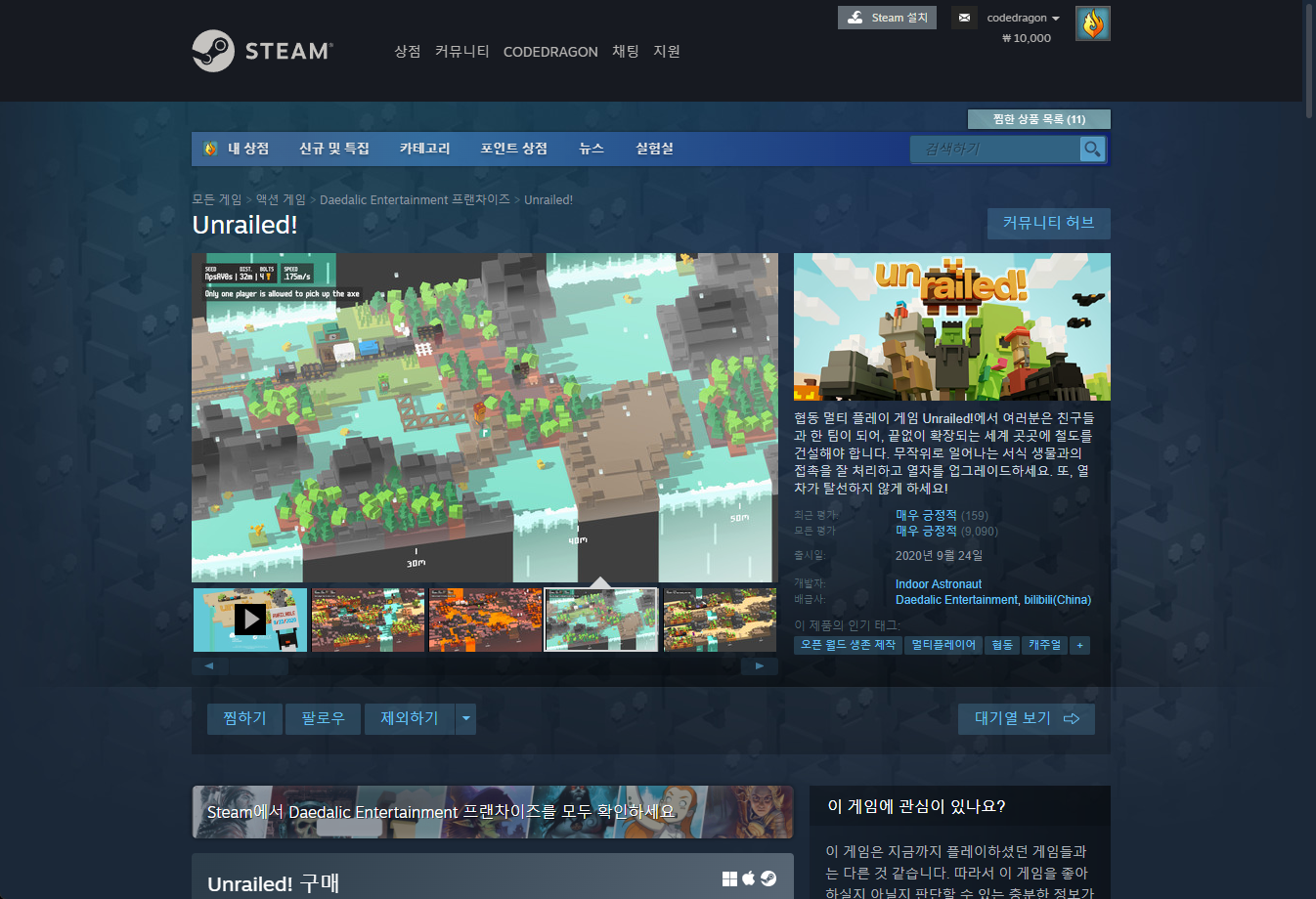Open the codedragon account dropdown
The width and height of the screenshot is (1316, 899).
point(1023,18)
